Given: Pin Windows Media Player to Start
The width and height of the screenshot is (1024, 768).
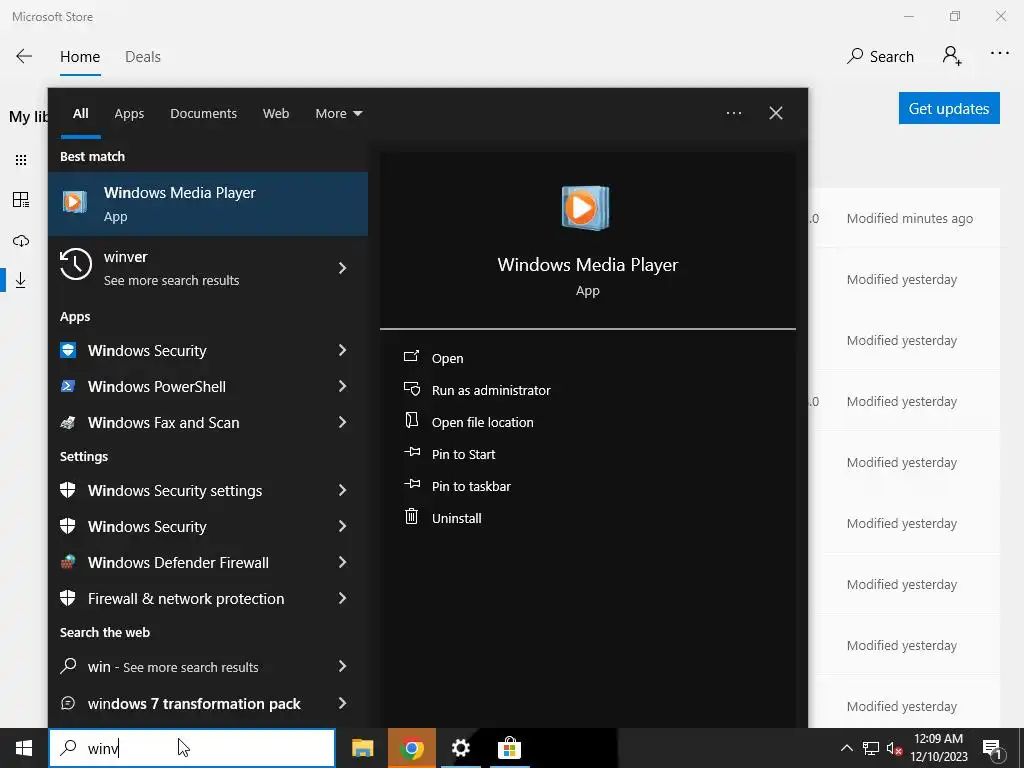Looking at the screenshot, I should (x=464, y=455).
